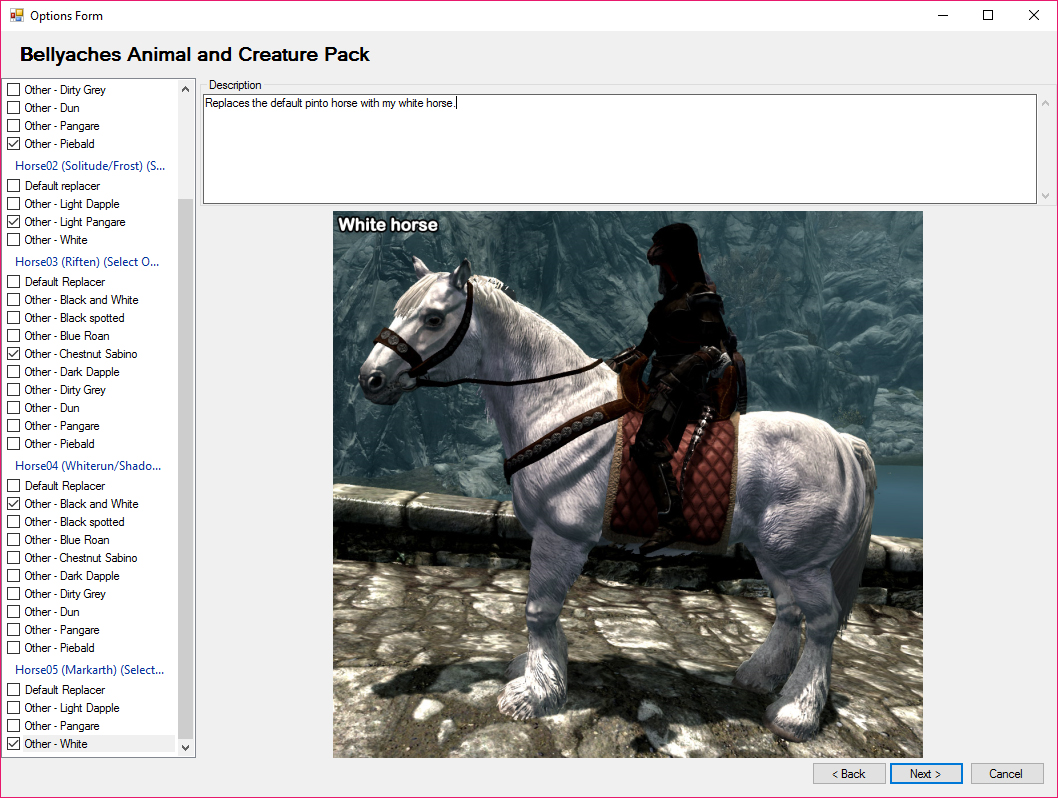Click the Horse03 (Riften) group header
The width and height of the screenshot is (1058, 798).
[x=87, y=262]
